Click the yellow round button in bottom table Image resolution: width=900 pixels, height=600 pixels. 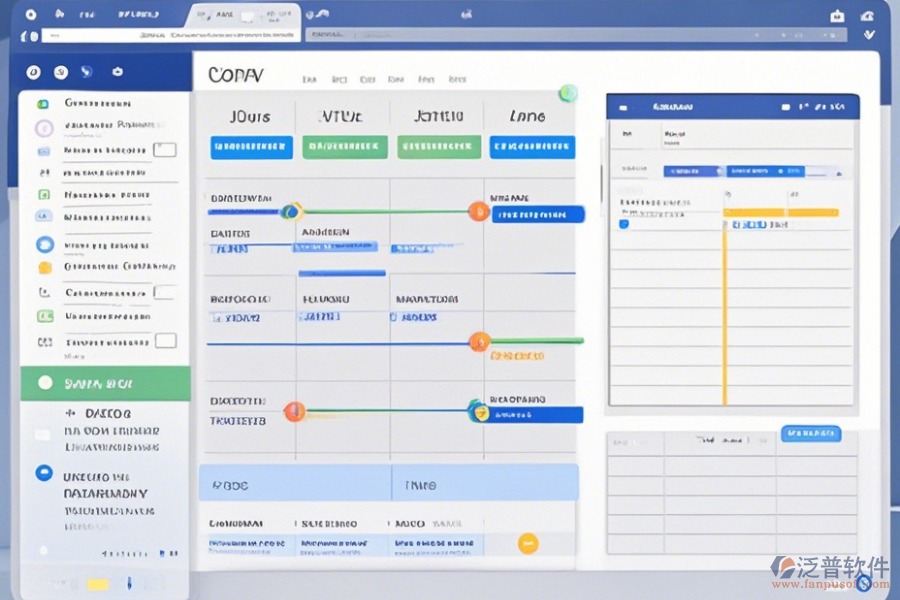coord(528,543)
